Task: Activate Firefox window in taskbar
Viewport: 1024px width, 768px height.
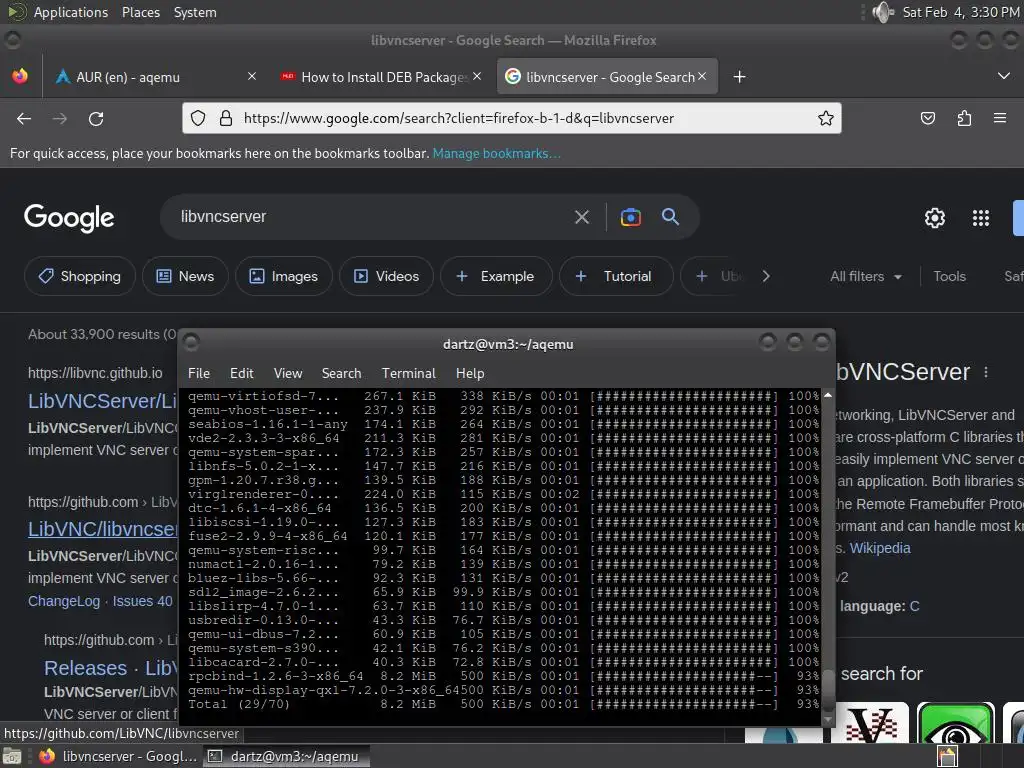Action: [x=118, y=756]
